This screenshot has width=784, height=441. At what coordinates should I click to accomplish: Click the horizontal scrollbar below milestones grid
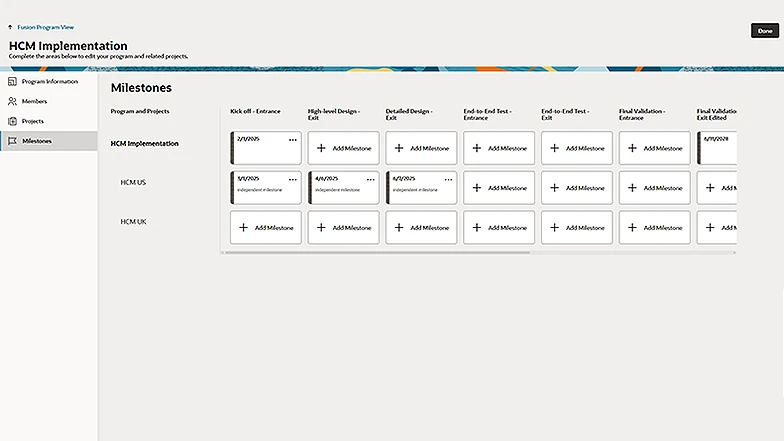tap(400, 252)
